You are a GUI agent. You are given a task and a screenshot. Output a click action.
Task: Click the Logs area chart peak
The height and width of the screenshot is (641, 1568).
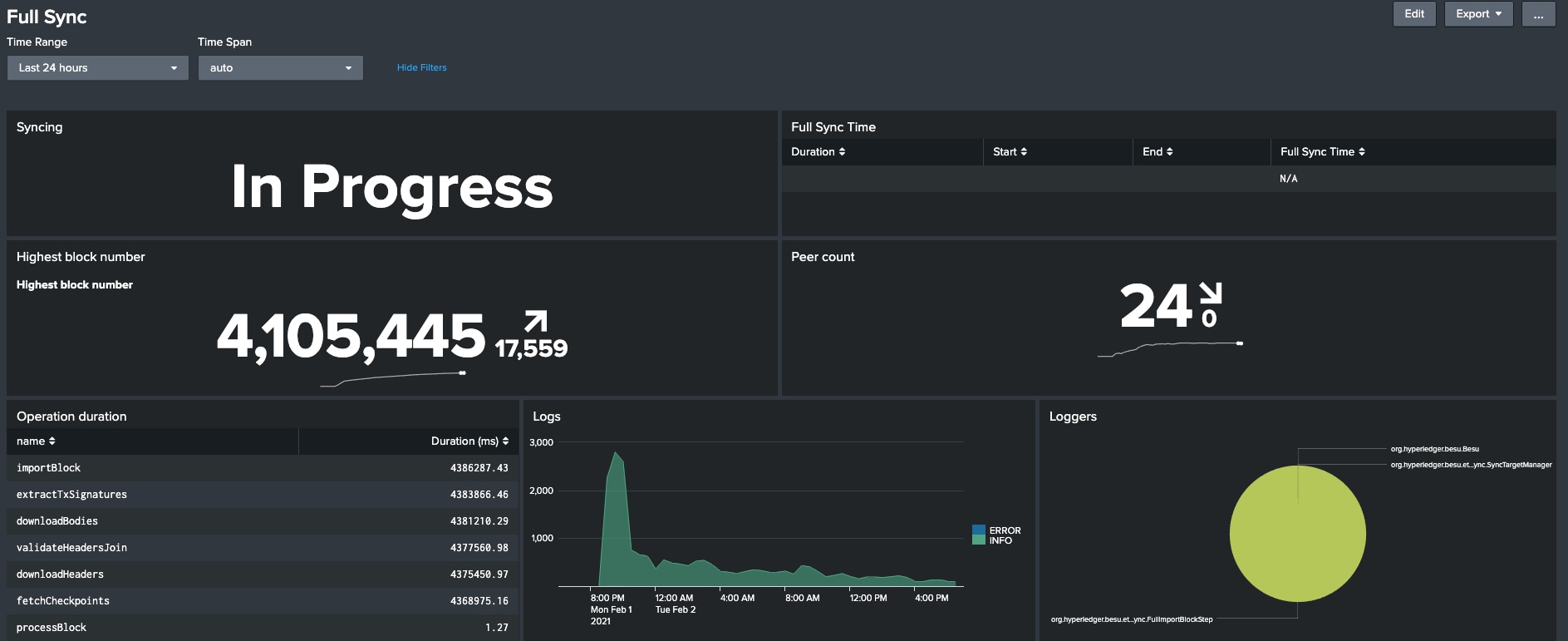tap(615, 453)
